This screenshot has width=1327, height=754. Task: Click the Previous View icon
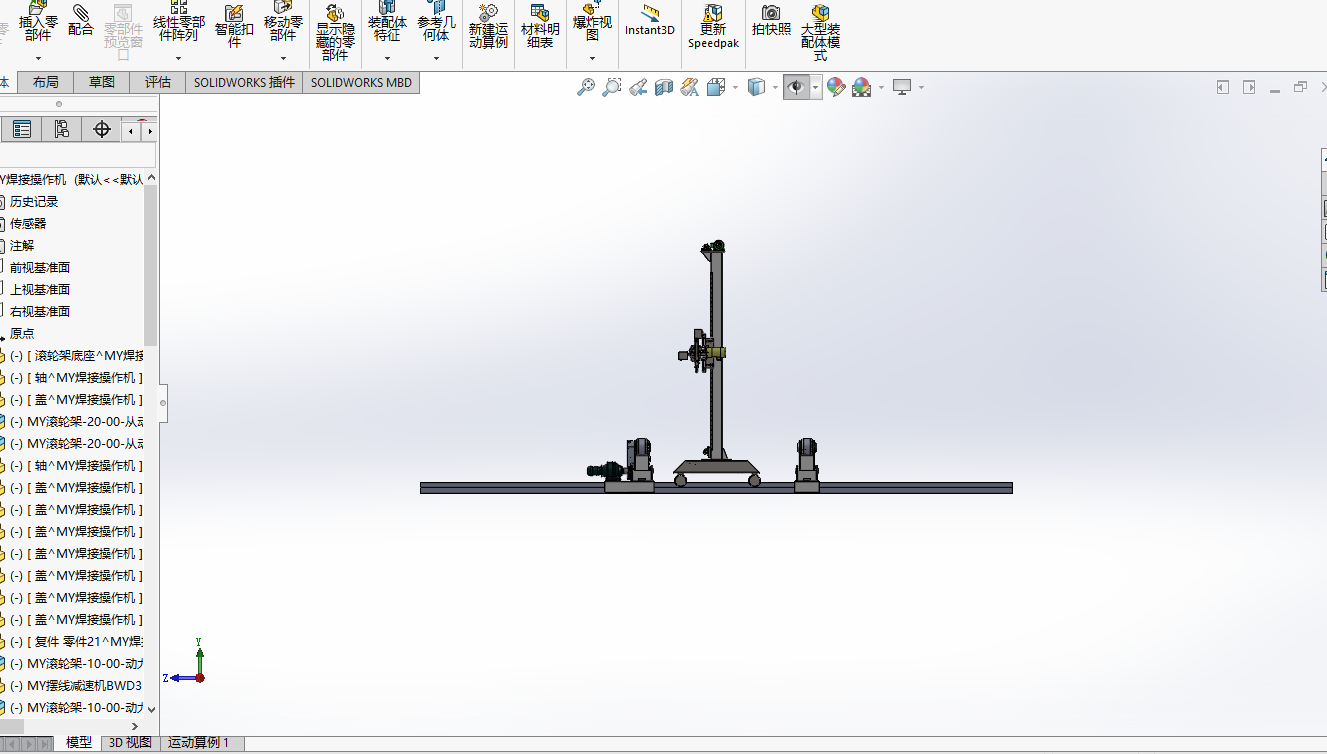click(638, 87)
